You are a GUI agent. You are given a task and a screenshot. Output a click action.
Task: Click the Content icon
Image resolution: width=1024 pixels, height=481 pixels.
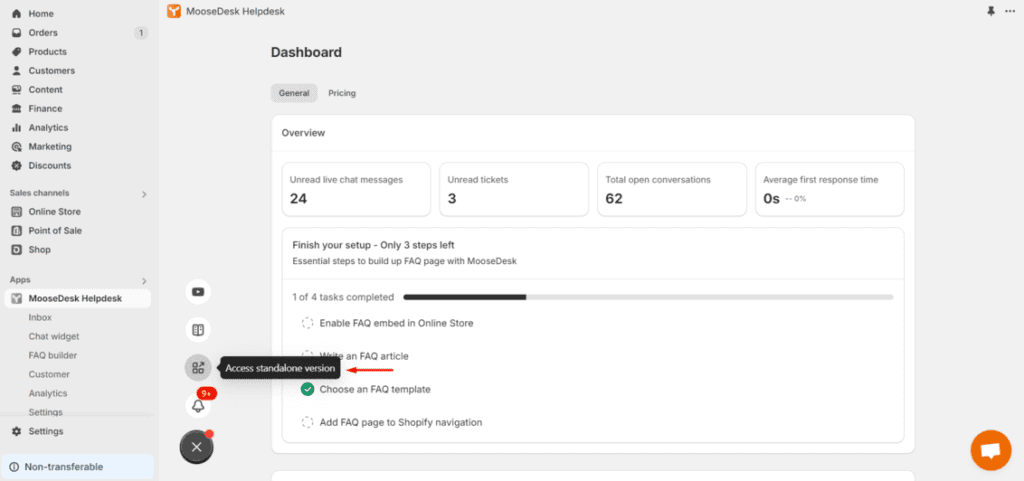[16, 89]
